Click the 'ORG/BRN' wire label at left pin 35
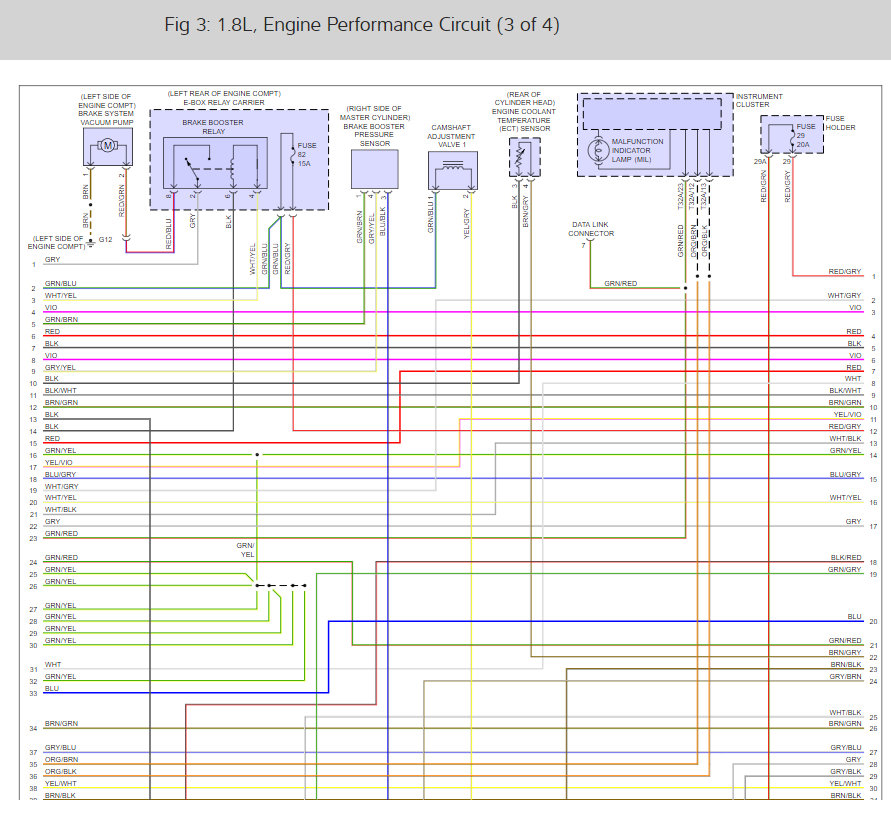The width and height of the screenshot is (891, 822). (61, 760)
